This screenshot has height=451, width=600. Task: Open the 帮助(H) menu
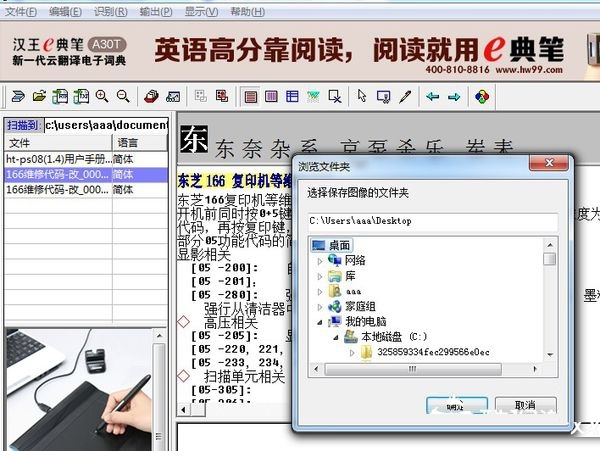(247, 12)
